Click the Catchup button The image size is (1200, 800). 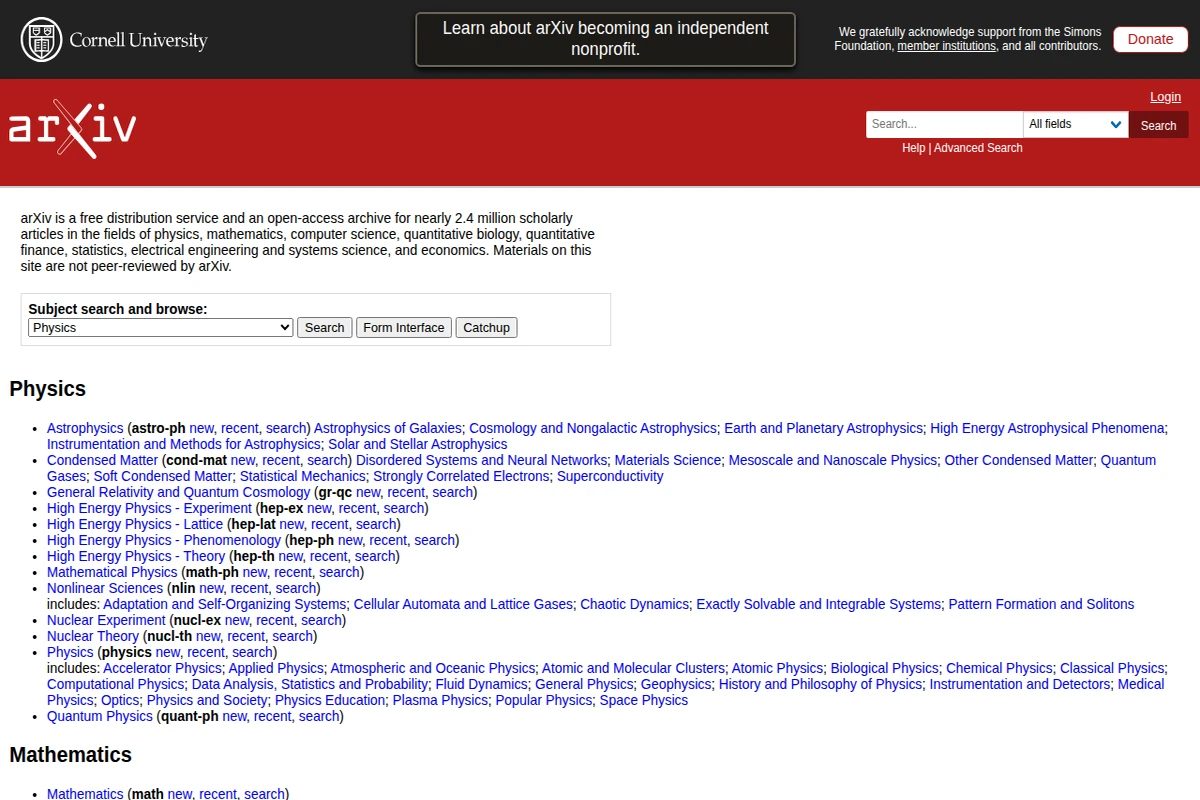pyautogui.click(x=486, y=327)
